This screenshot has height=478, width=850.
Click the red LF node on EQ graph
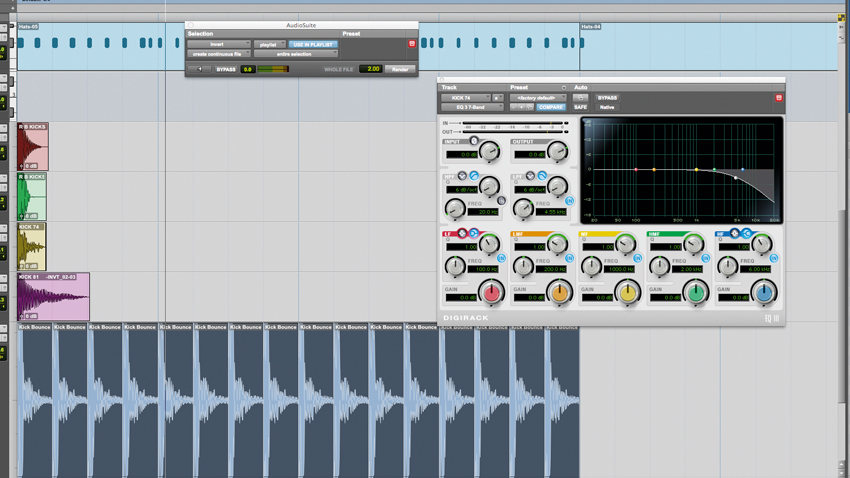tap(636, 170)
